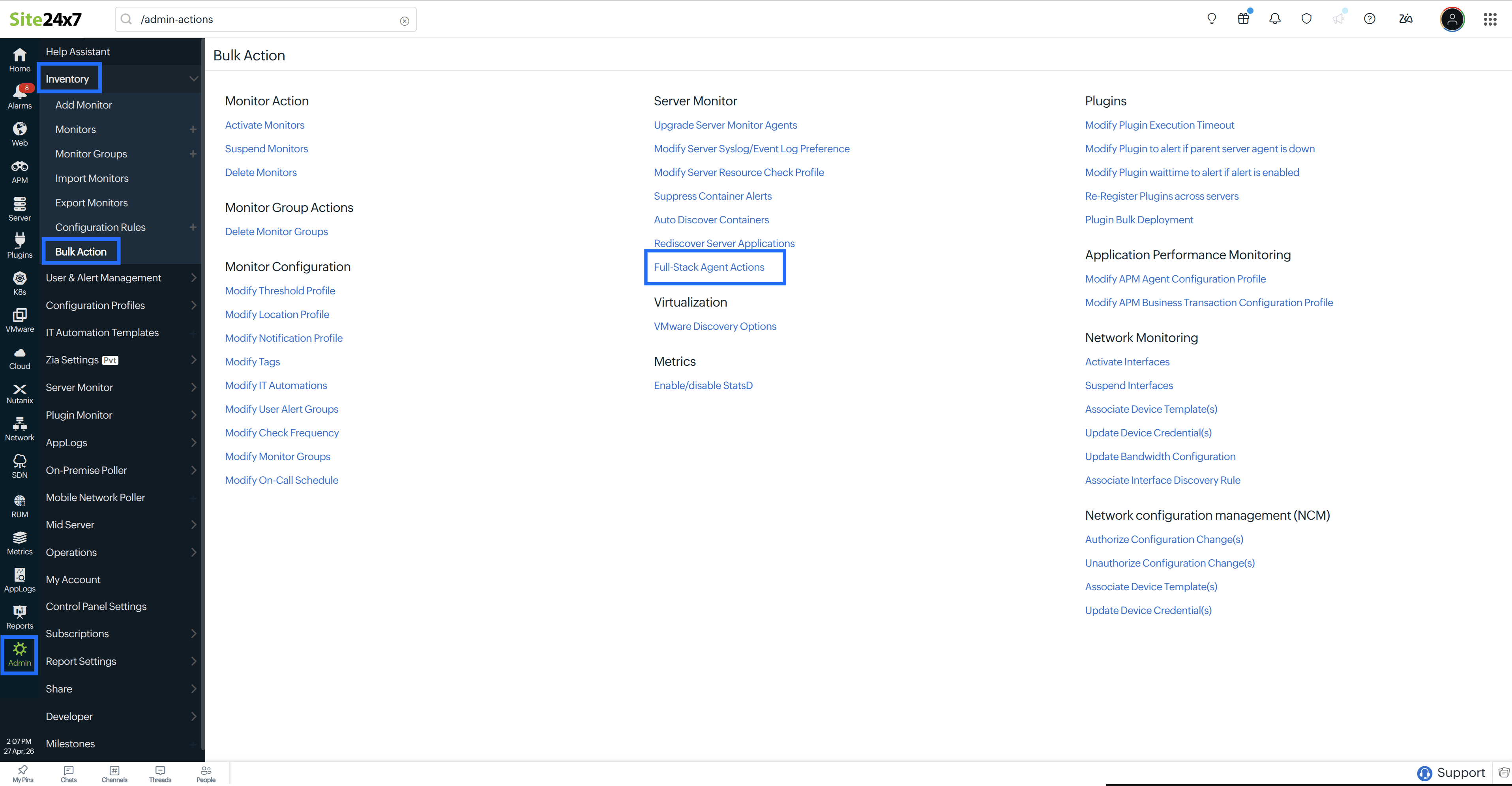The height and width of the screenshot is (786, 1512).
Task: Open the Server sidebar icon
Action: [x=19, y=209]
